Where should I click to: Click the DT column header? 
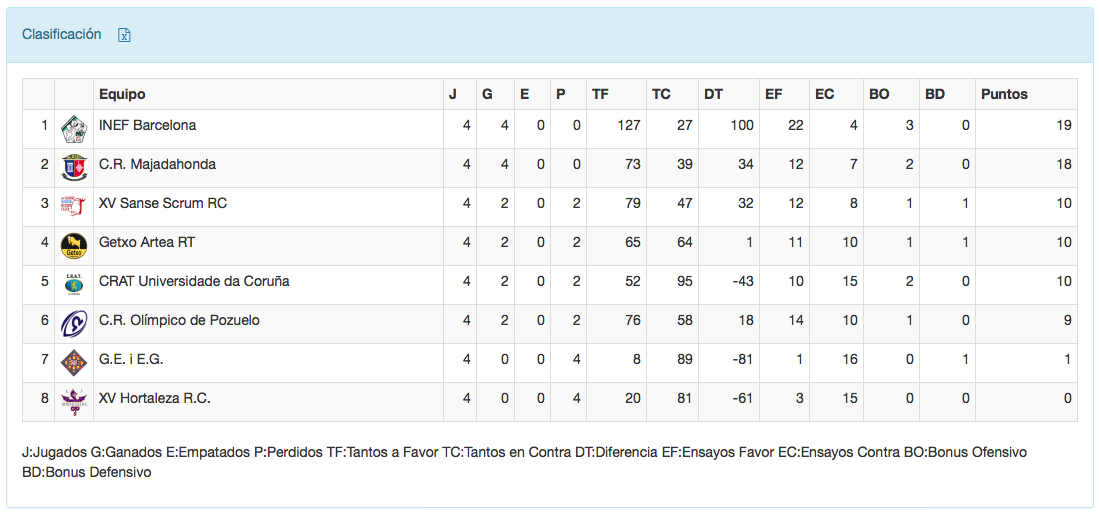click(x=713, y=94)
